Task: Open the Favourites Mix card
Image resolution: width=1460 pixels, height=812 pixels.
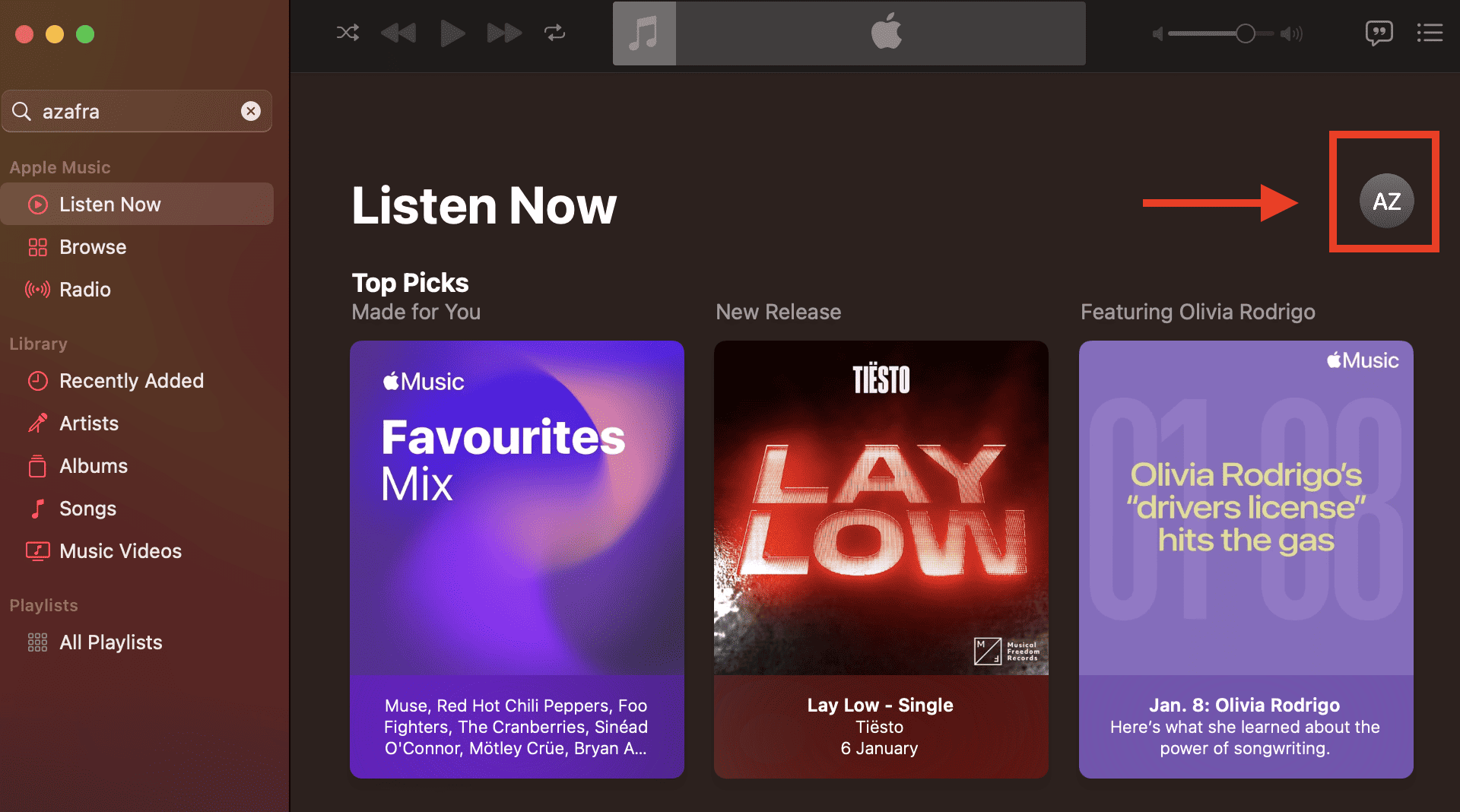Action: click(x=517, y=508)
